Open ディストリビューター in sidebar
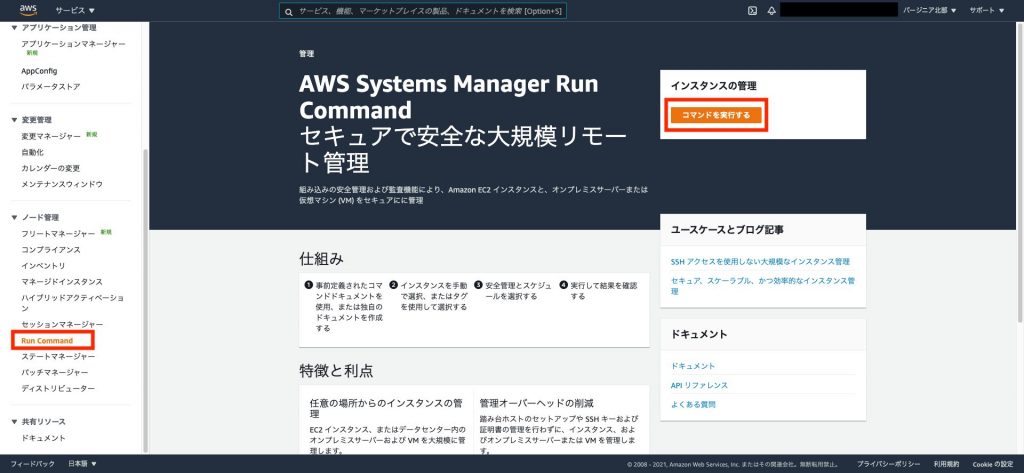This screenshot has height=473, width=1024. pyautogui.click(x=58, y=389)
